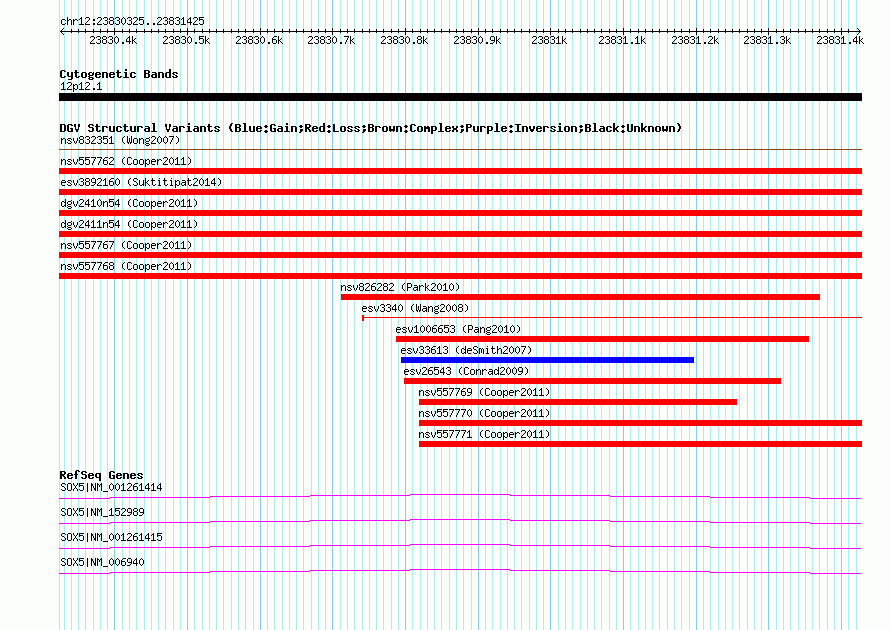Click the blue gain bar for esv33613

tap(547, 360)
